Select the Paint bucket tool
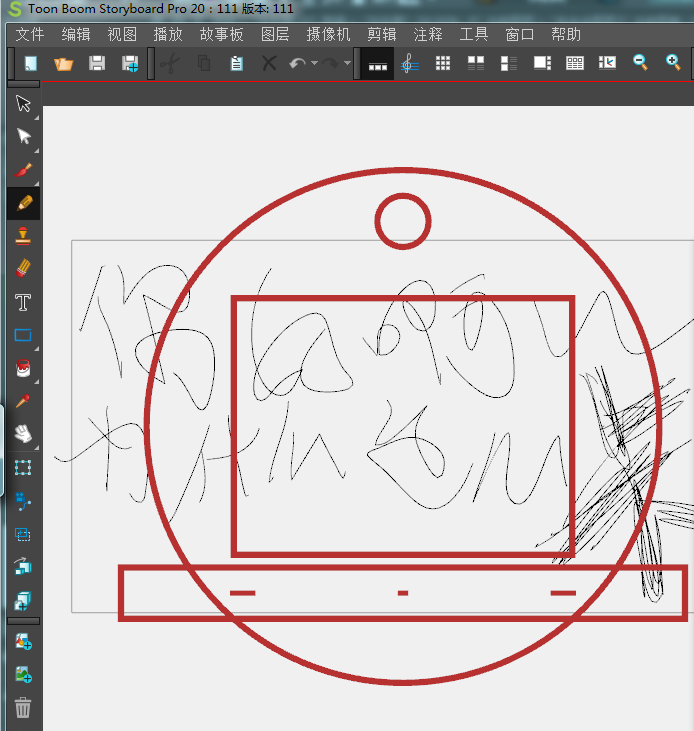 23,368
